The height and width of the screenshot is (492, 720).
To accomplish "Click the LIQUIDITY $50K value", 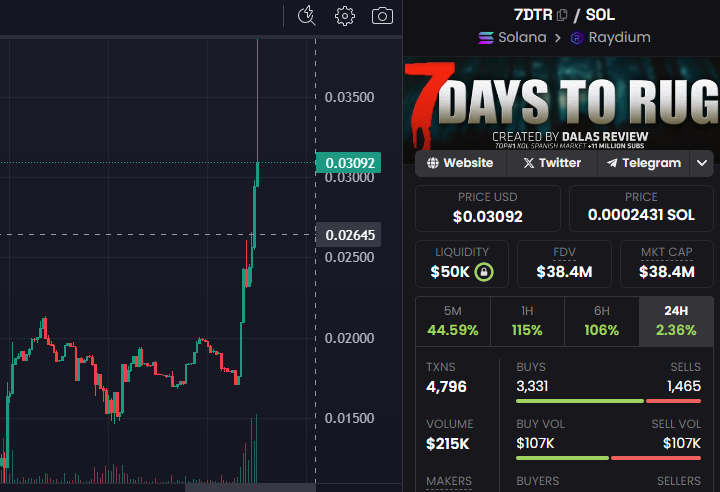I will click(x=450, y=271).
